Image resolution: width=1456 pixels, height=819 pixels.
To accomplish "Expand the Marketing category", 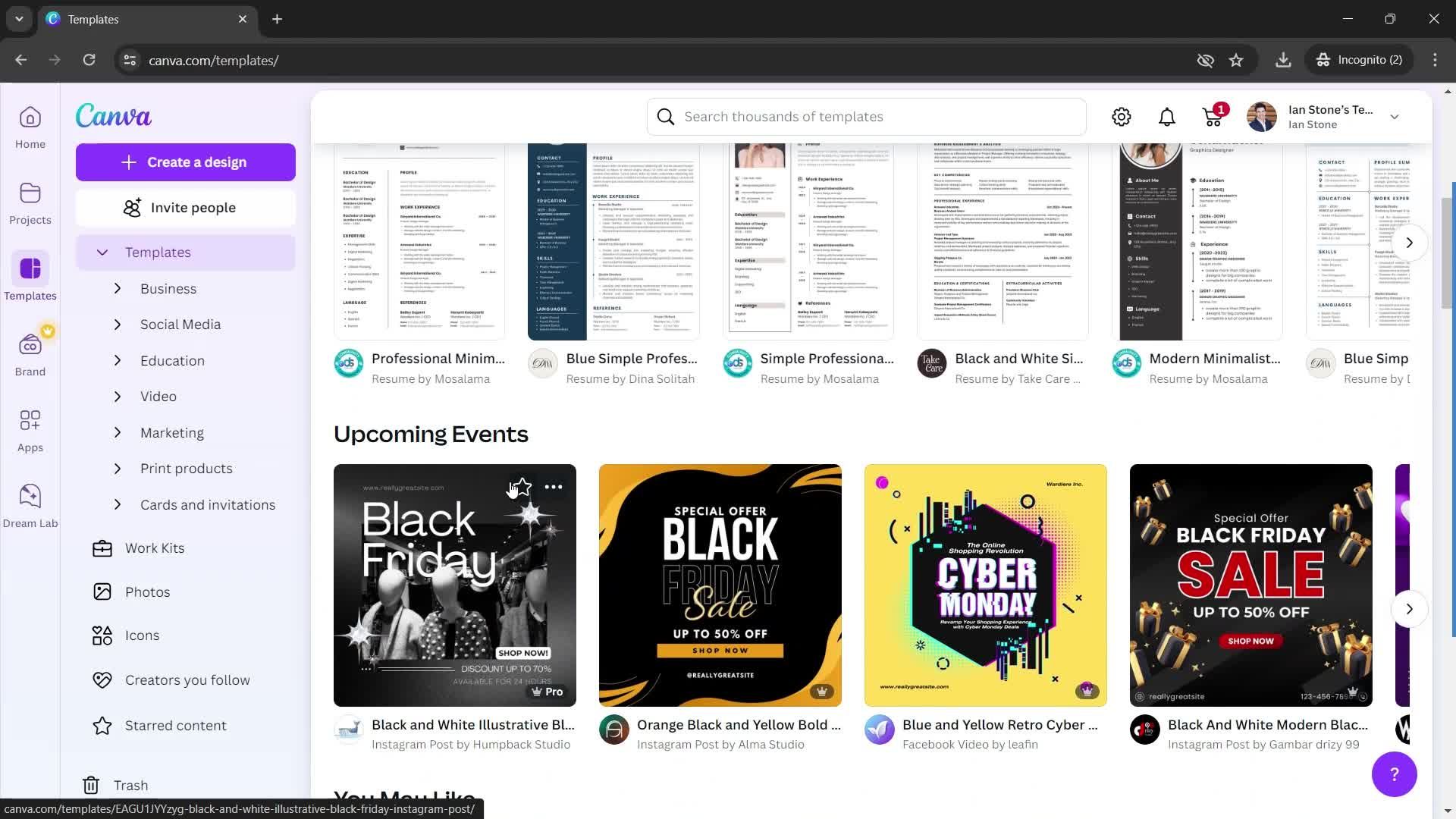I will 118,433.
